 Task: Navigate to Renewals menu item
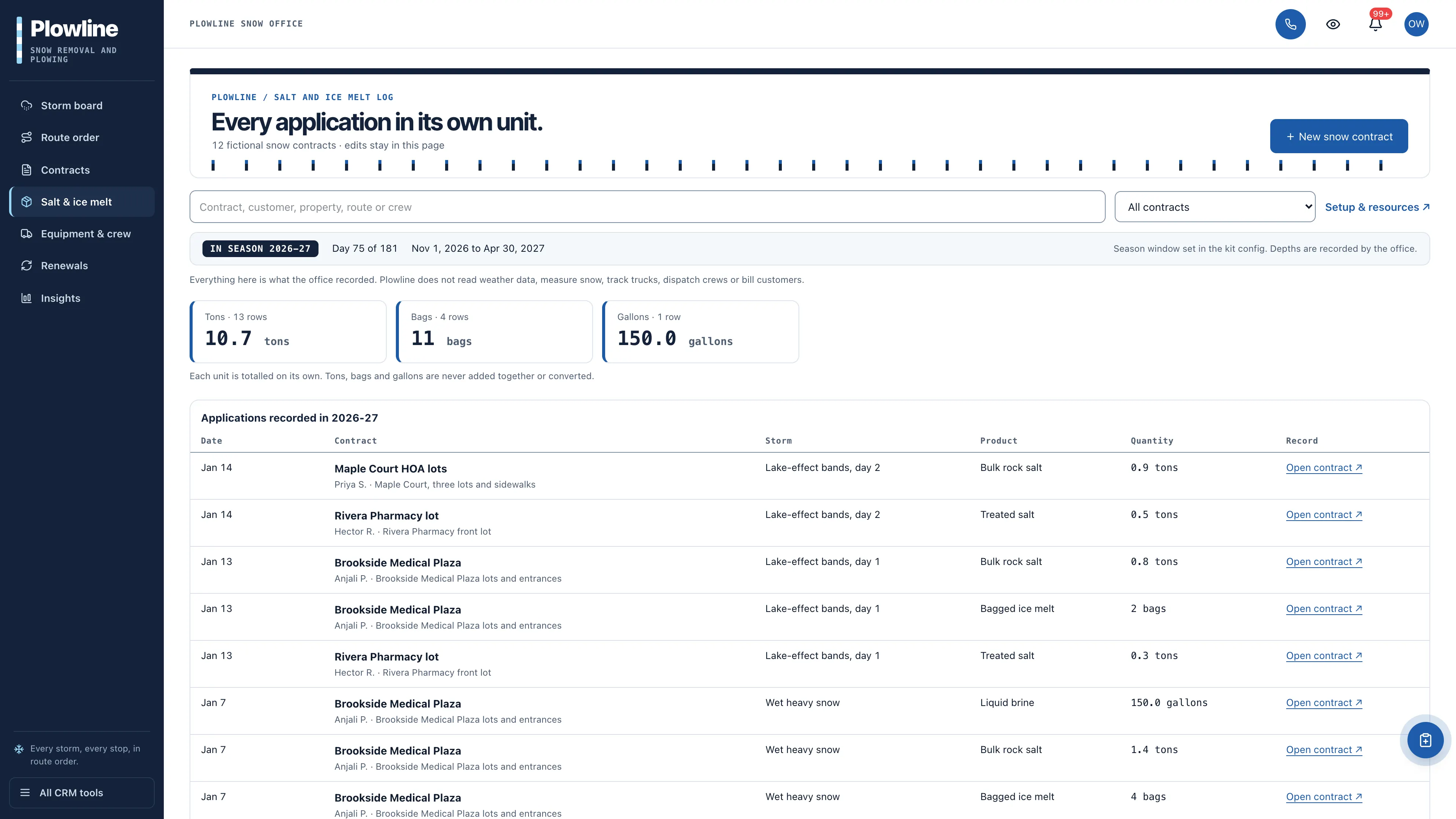(82, 266)
